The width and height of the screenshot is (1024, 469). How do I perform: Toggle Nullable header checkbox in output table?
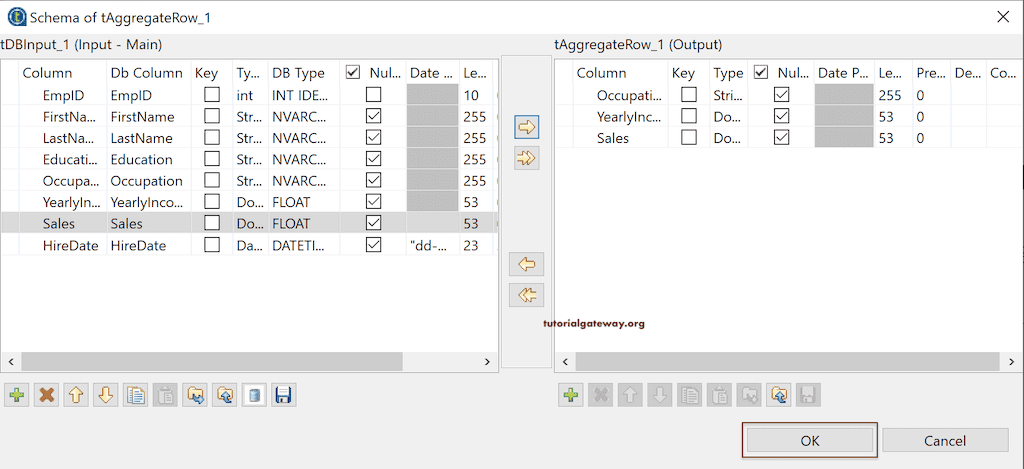pyautogui.click(x=761, y=73)
